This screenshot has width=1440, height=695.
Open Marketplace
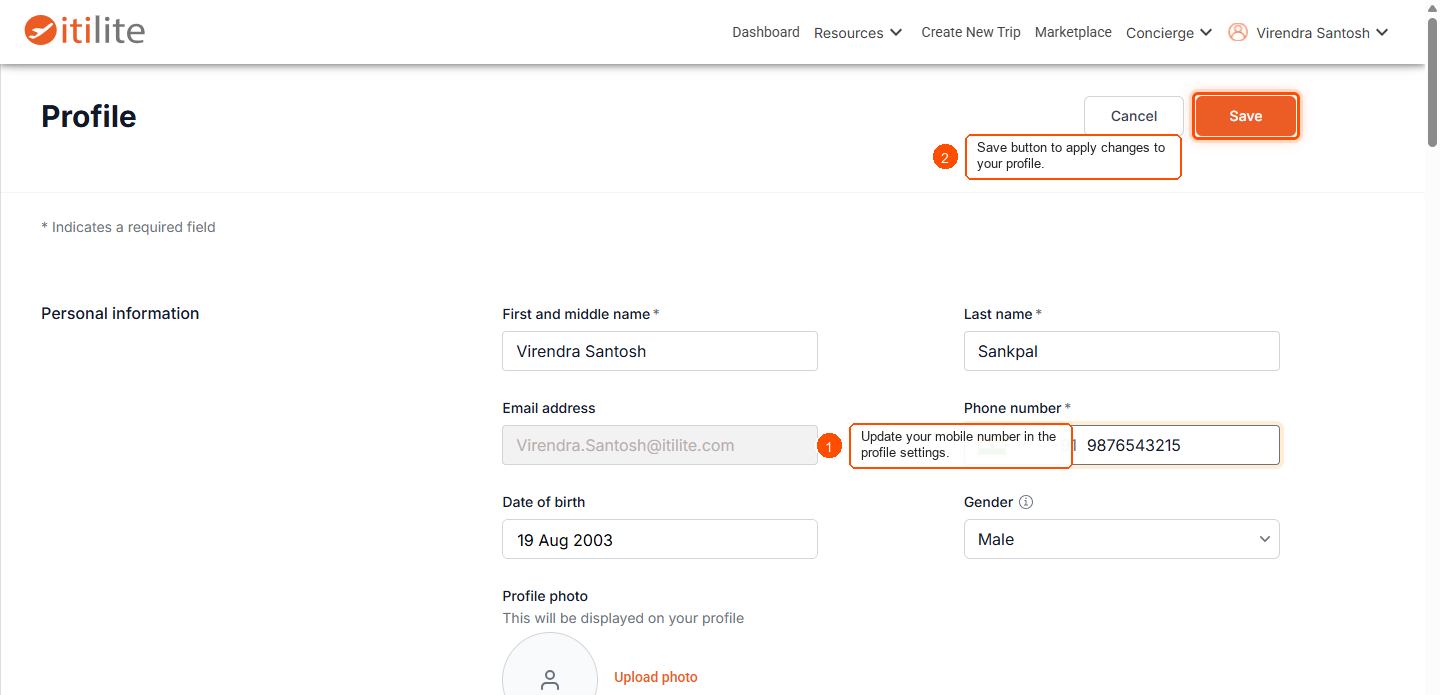[x=1073, y=32]
